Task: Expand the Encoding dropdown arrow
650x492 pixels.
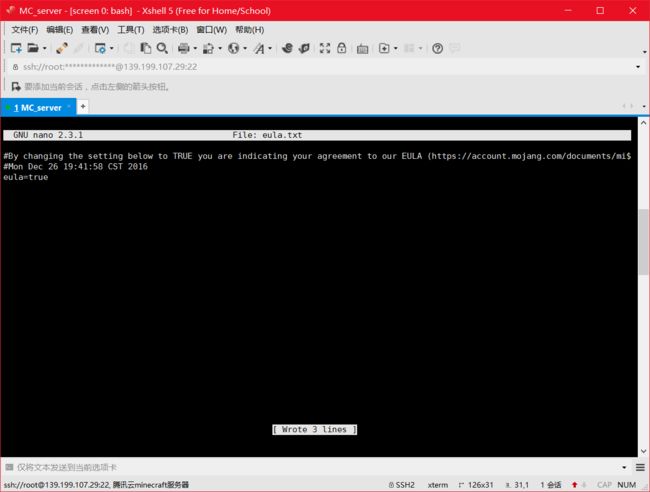Action: [x=245, y=48]
